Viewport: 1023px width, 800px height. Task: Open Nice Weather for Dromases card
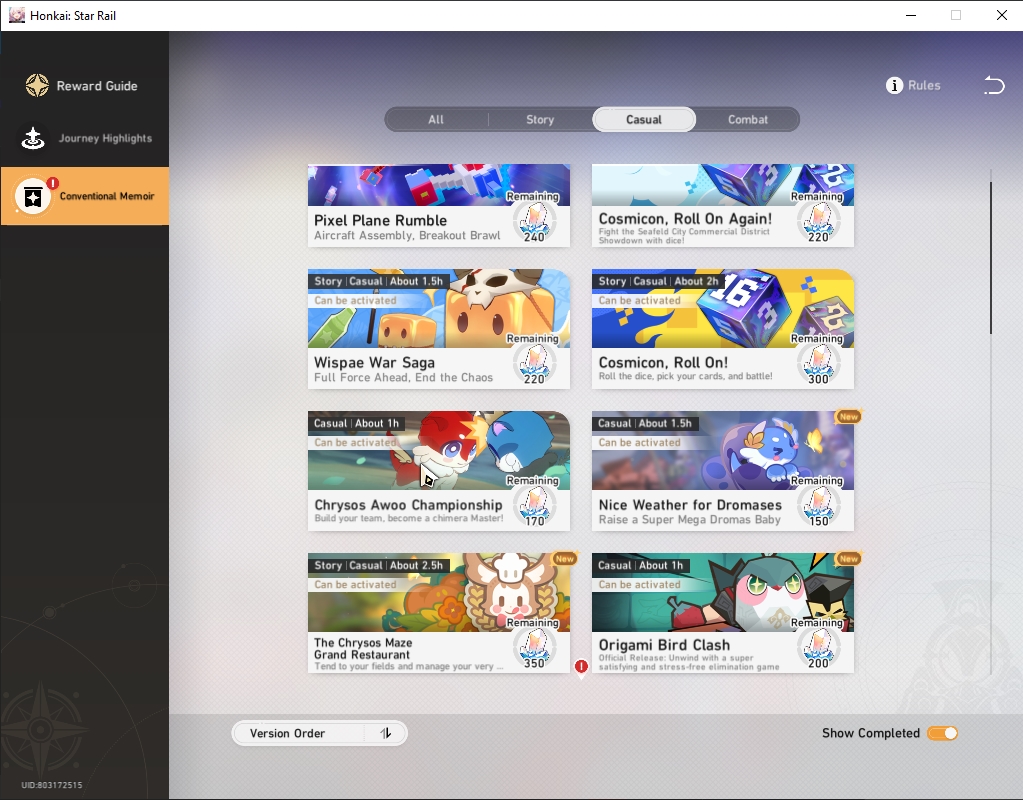click(723, 471)
